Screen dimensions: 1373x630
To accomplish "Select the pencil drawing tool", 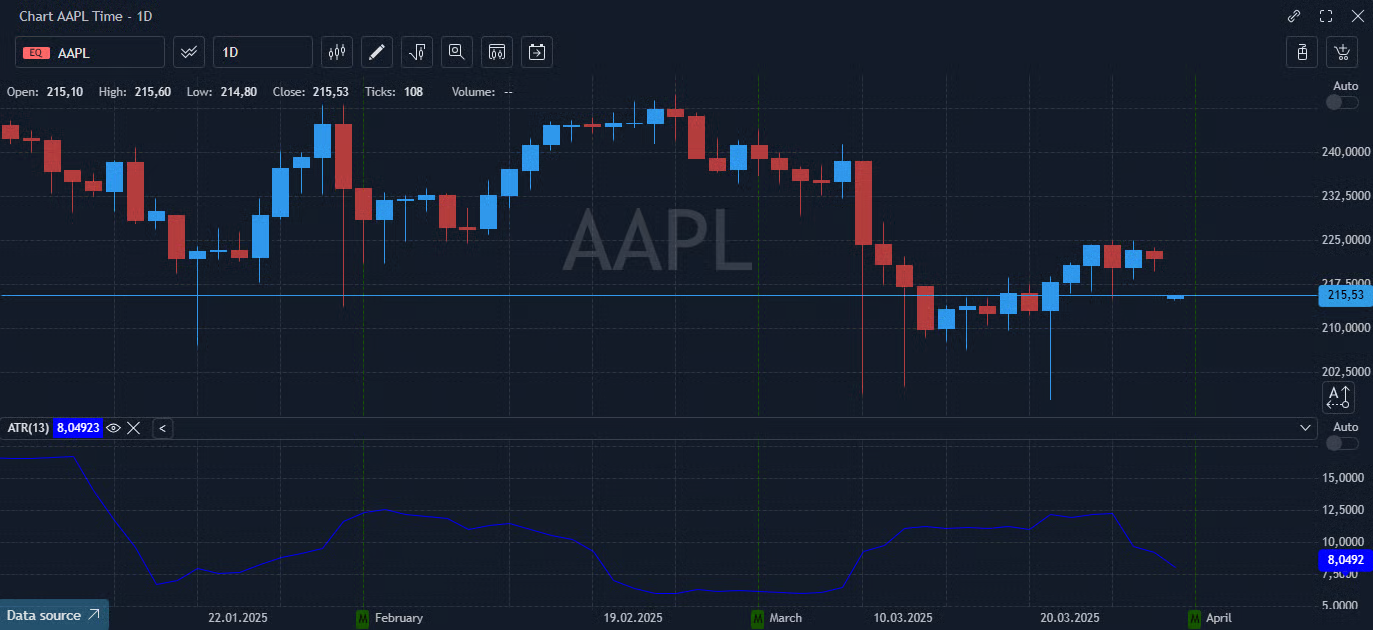I will (376, 52).
